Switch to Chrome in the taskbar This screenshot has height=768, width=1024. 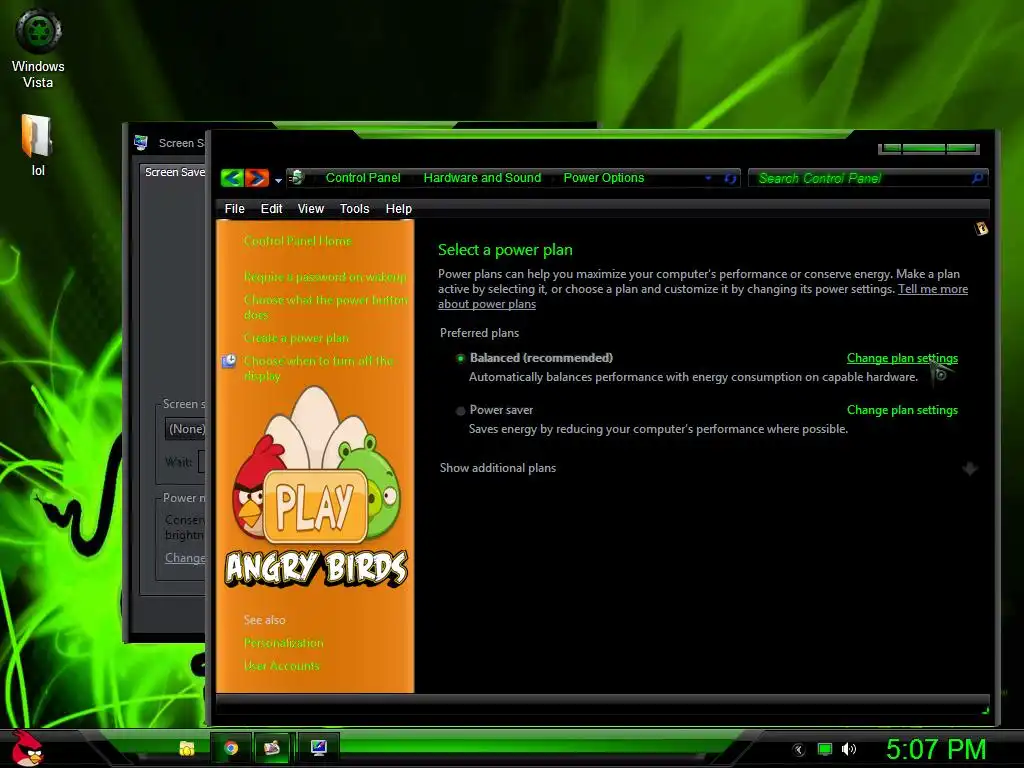point(231,748)
